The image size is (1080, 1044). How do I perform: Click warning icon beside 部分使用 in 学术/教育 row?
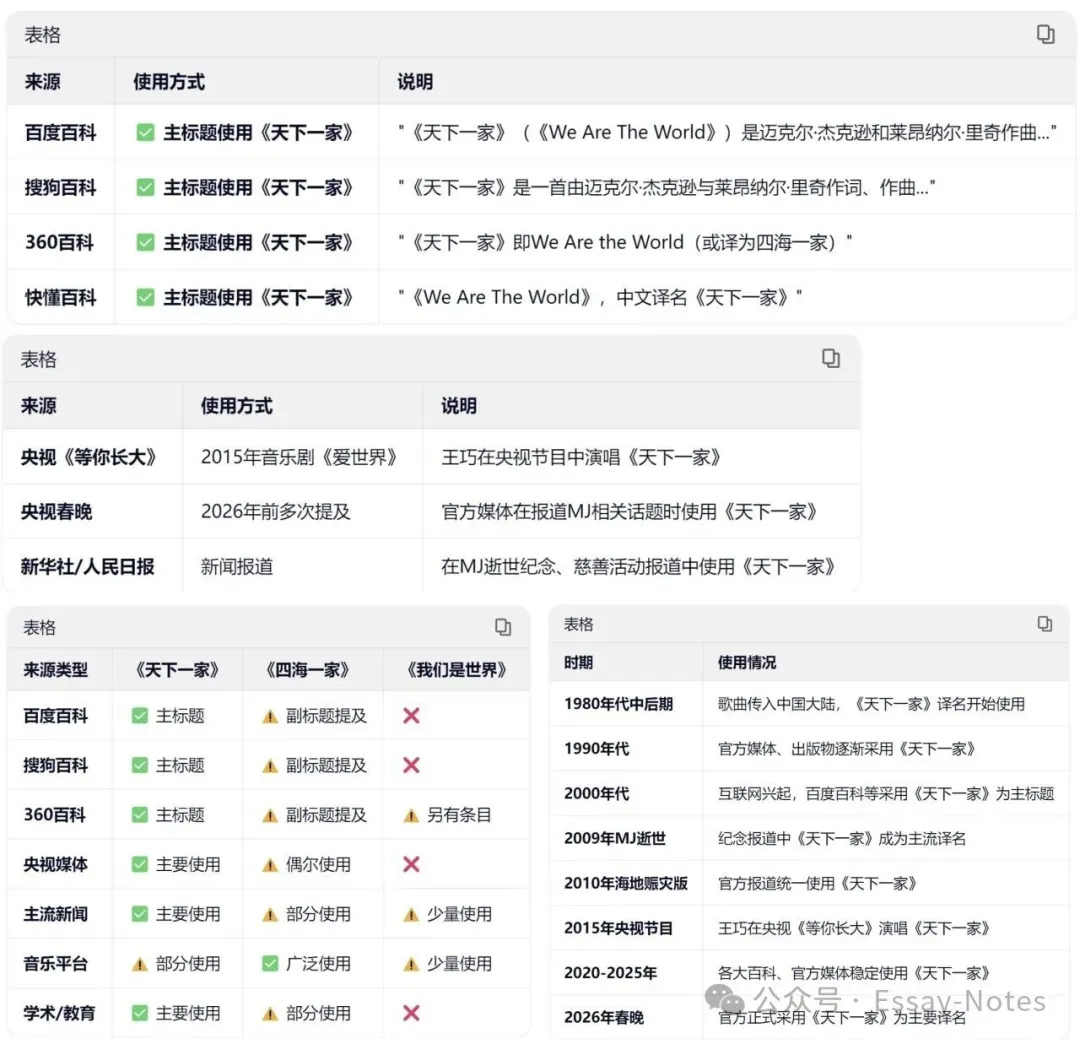(x=270, y=1014)
